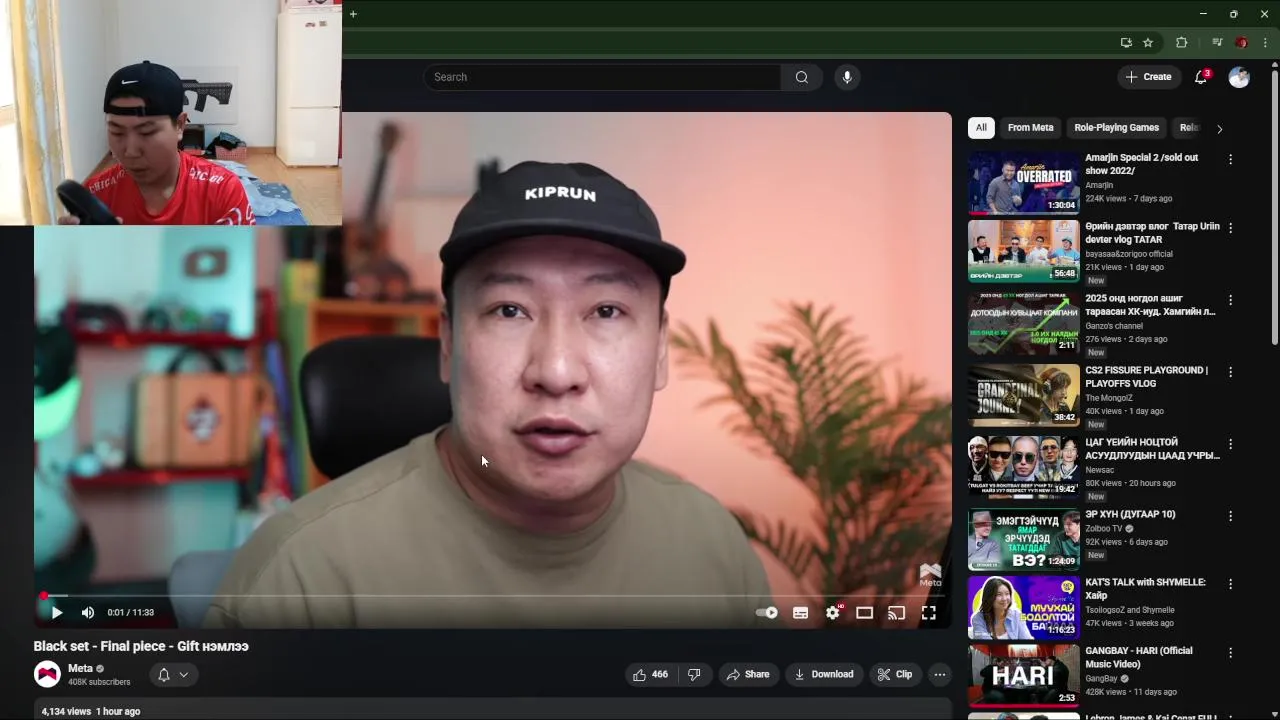Open options for GANGBAY - HARI video

(1230, 651)
